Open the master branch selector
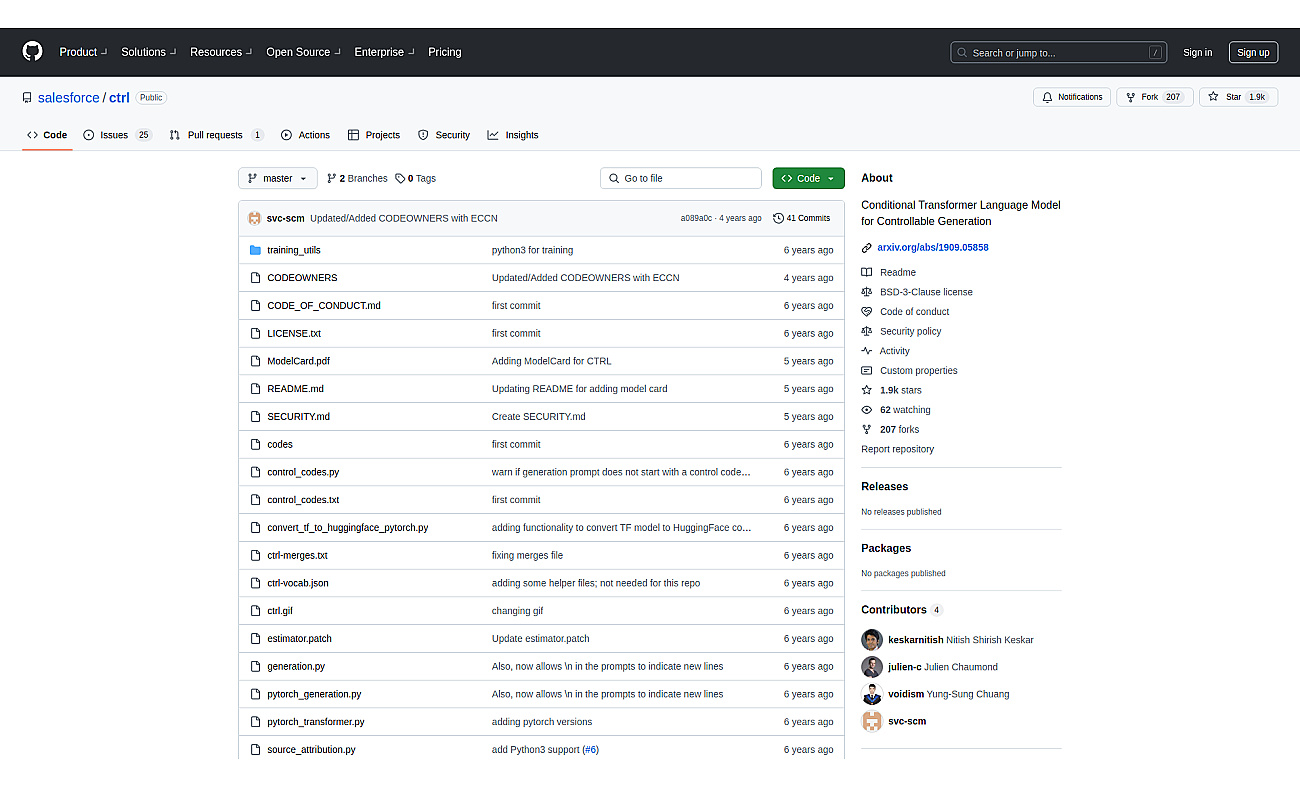Viewport: 1300px width, 788px height. [x=278, y=178]
